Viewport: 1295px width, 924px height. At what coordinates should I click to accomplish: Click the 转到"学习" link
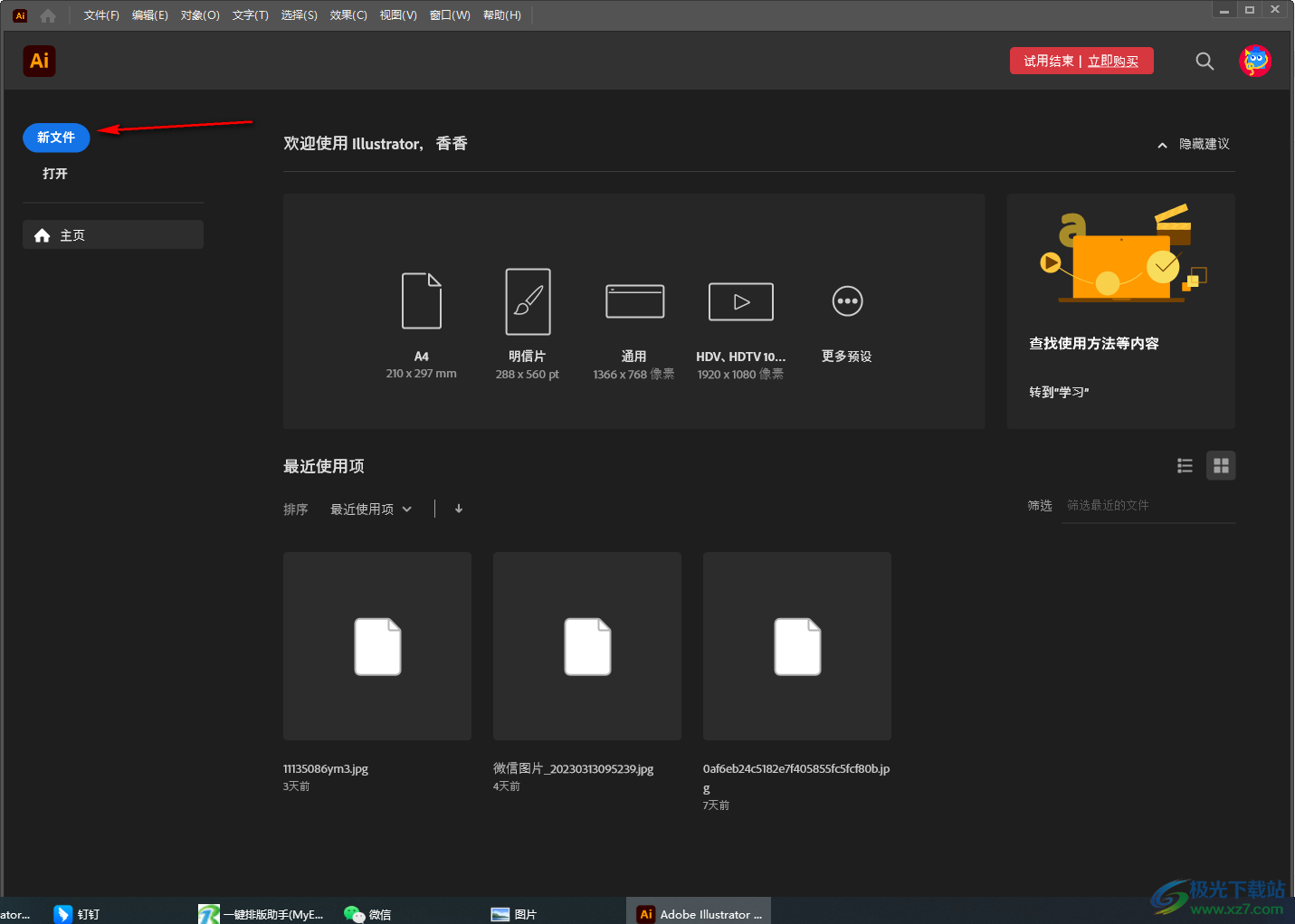[1059, 392]
